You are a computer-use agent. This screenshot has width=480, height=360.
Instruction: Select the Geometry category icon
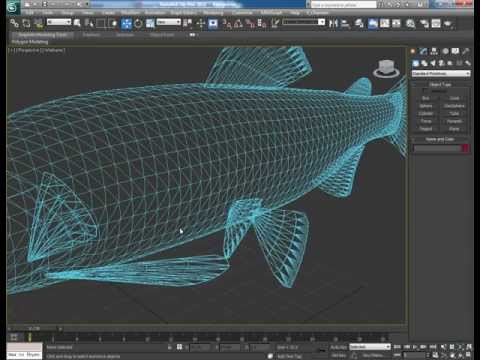click(x=415, y=63)
